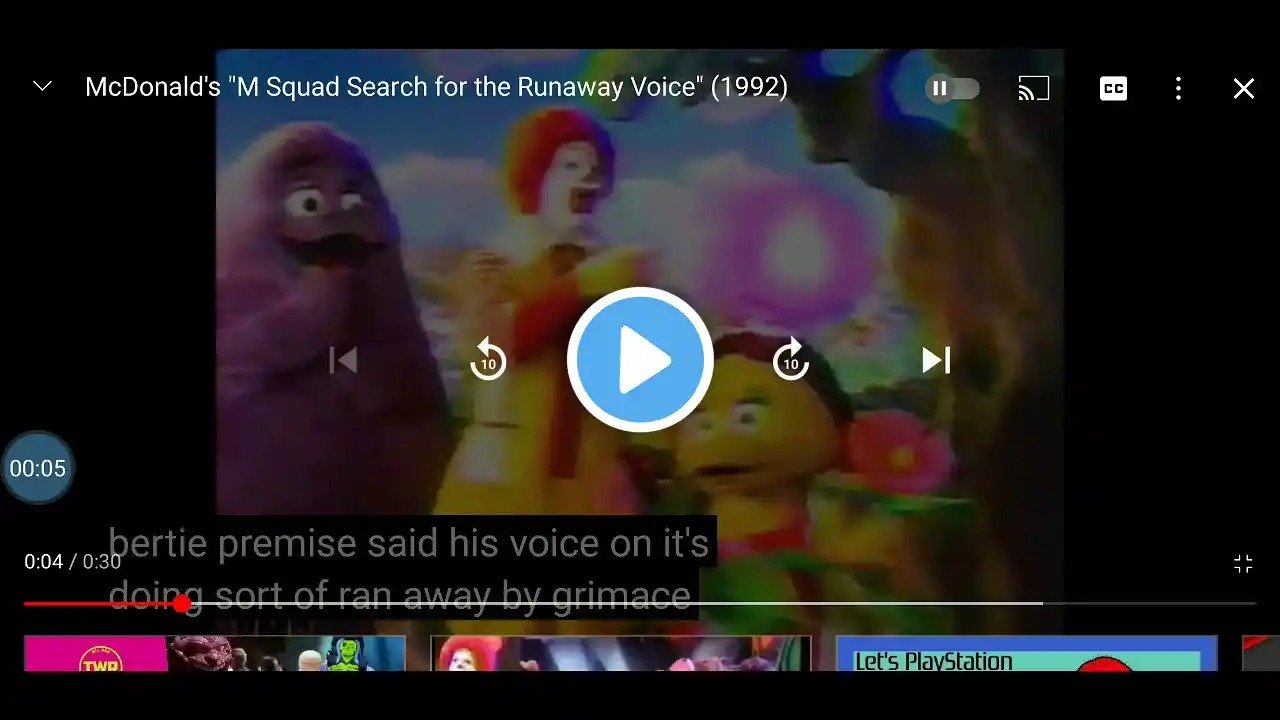Skip to the next video
The width and height of the screenshot is (1280, 720).
tap(936, 360)
